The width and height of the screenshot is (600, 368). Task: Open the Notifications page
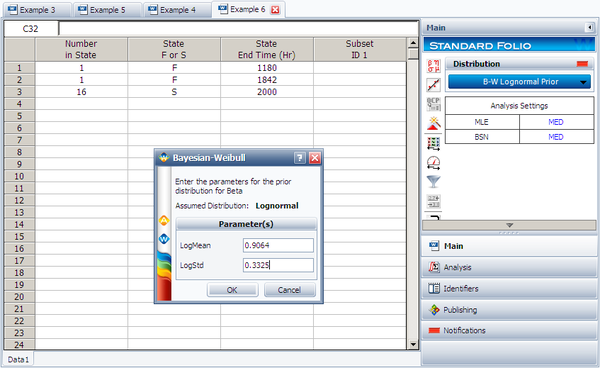pos(509,330)
